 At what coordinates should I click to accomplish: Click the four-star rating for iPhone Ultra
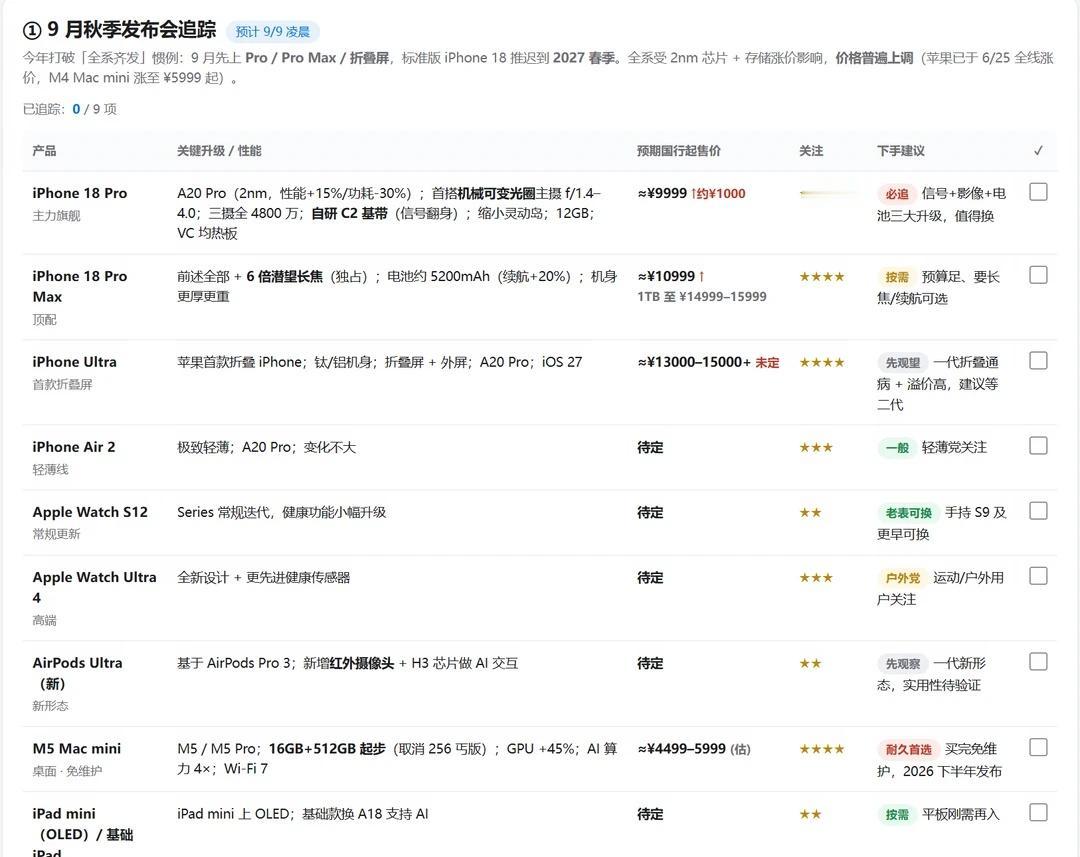click(822, 362)
